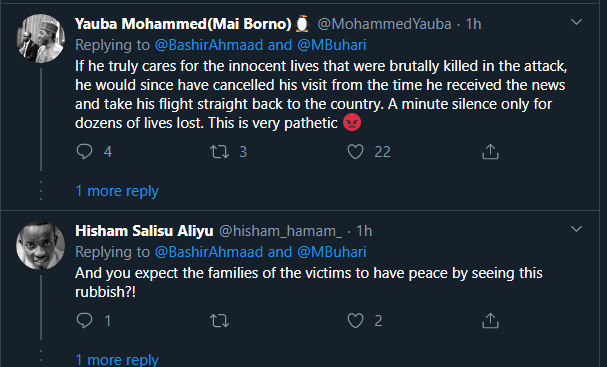The image size is (607, 367).
Task: Open Hisham Salisu Aliyu's profile picture
Action: pyautogui.click(x=41, y=245)
